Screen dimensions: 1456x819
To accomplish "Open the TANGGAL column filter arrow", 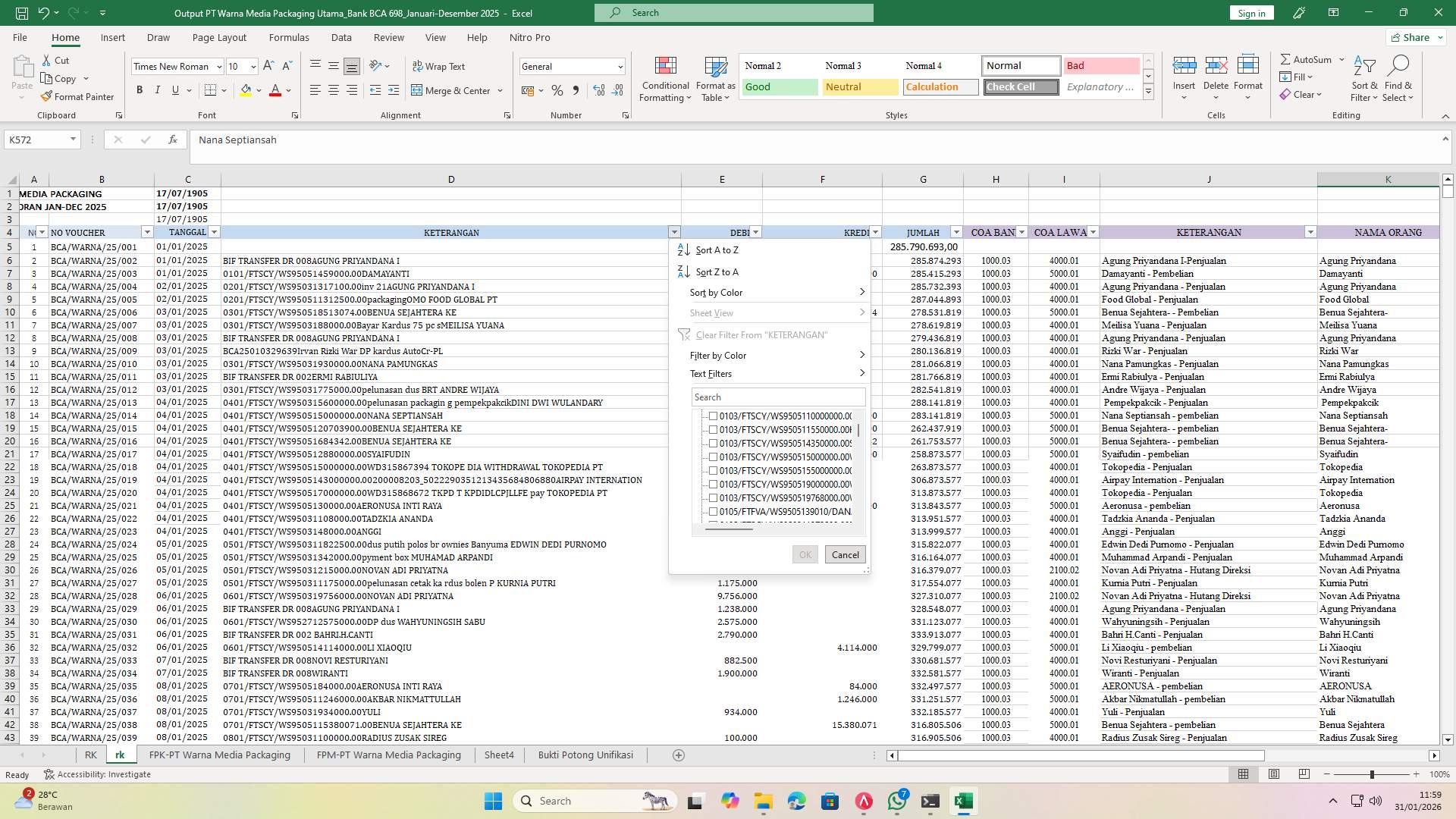I will pyautogui.click(x=215, y=232).
